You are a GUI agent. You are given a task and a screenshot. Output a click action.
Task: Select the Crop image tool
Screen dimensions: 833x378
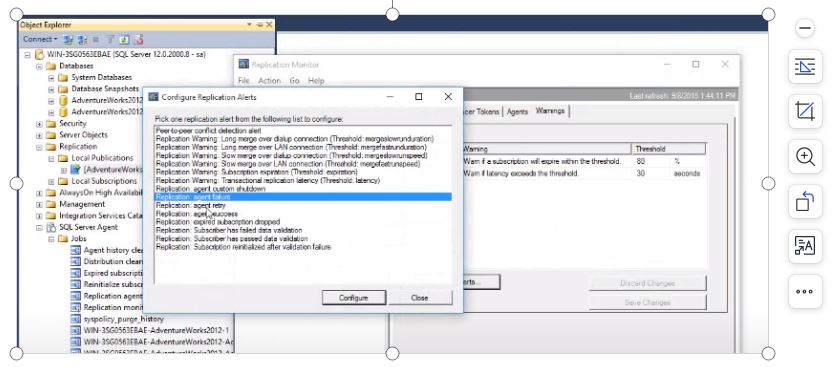coord(805,111)
